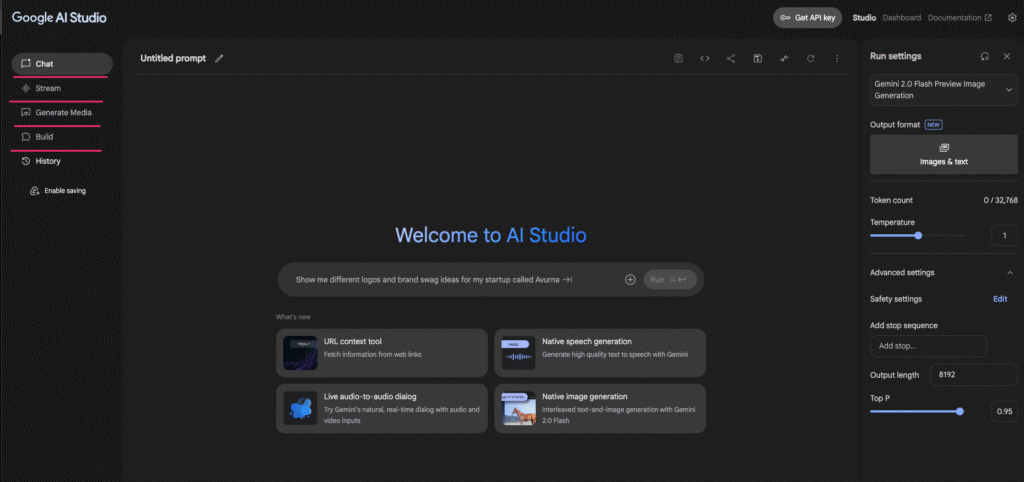Screen dimensions: 1024x482
Task: Click the share prompt icon
Action: [x=731, y=59]
